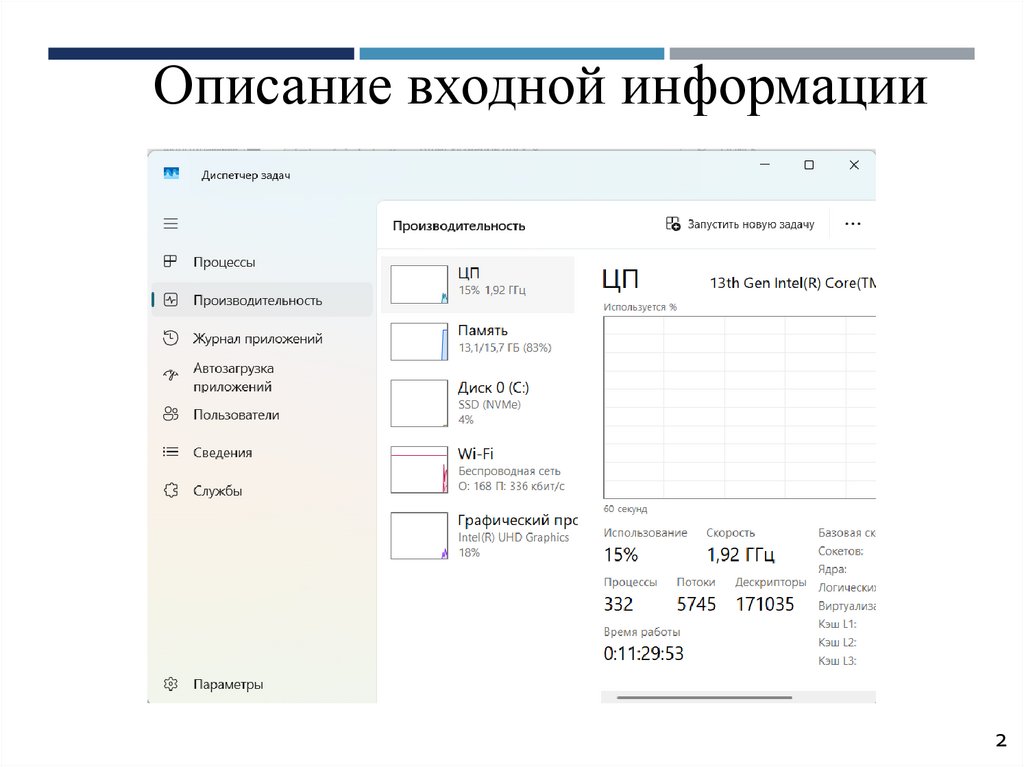Maximize the Task Manager window
This screenshot has width=1024, height=767.
(808, 165)
